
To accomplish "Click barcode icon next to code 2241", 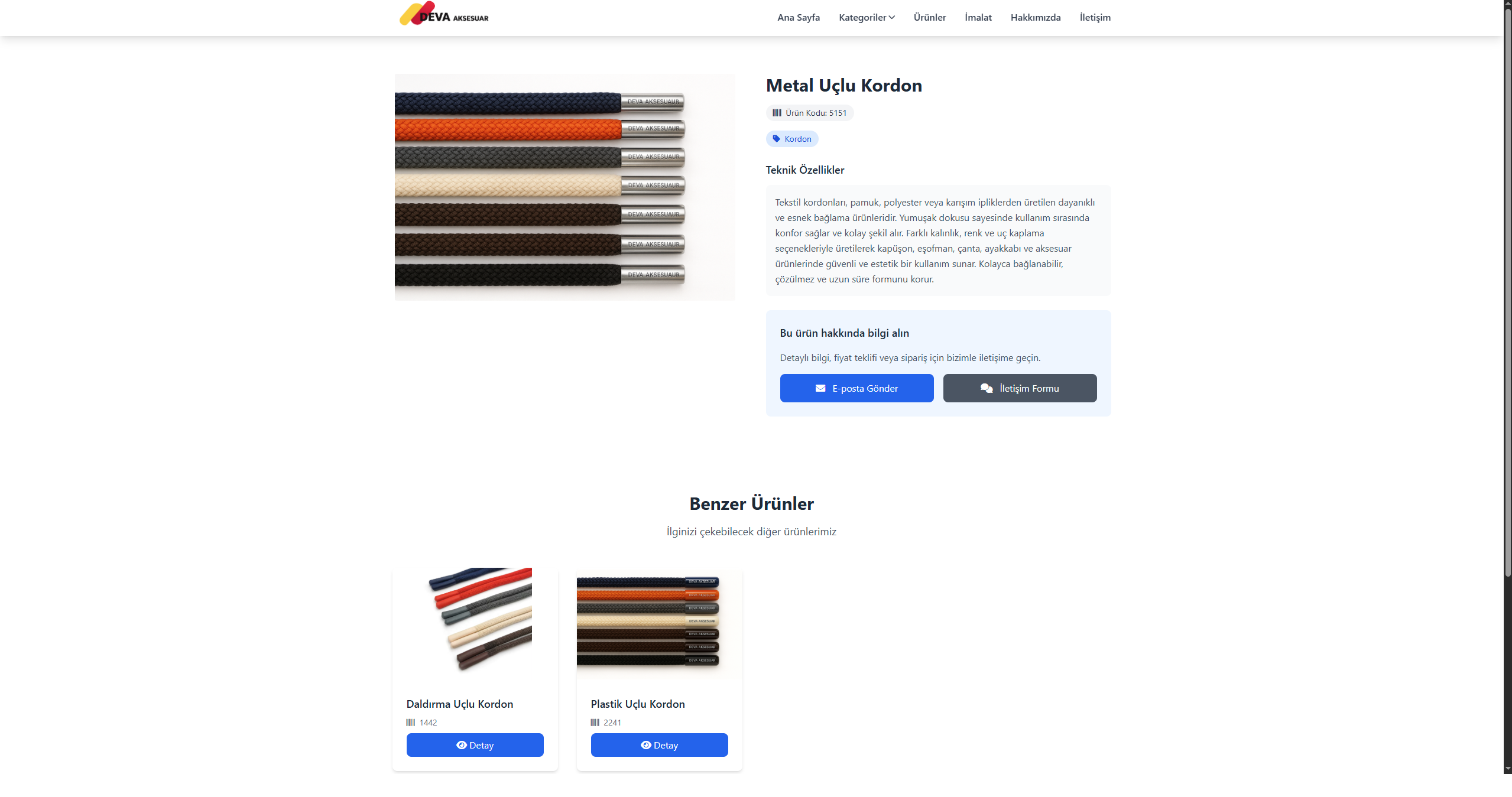I will [x=595, y=723].
